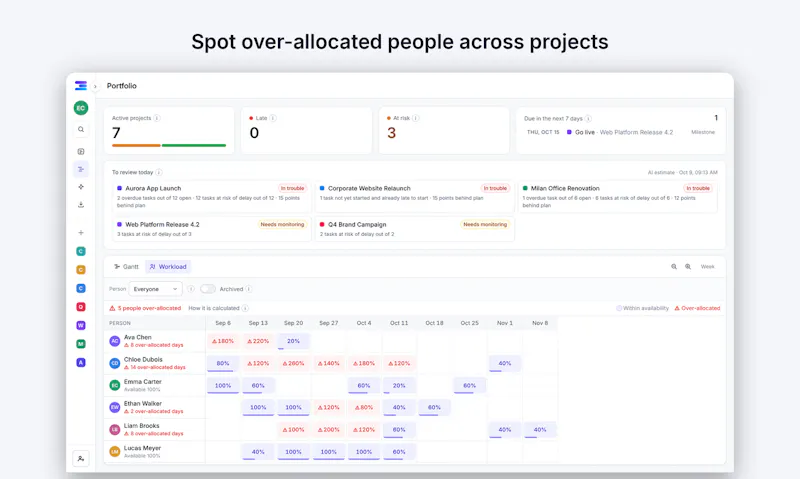Open the teal C project icon
800x479 pixels.
click(81, 251)
